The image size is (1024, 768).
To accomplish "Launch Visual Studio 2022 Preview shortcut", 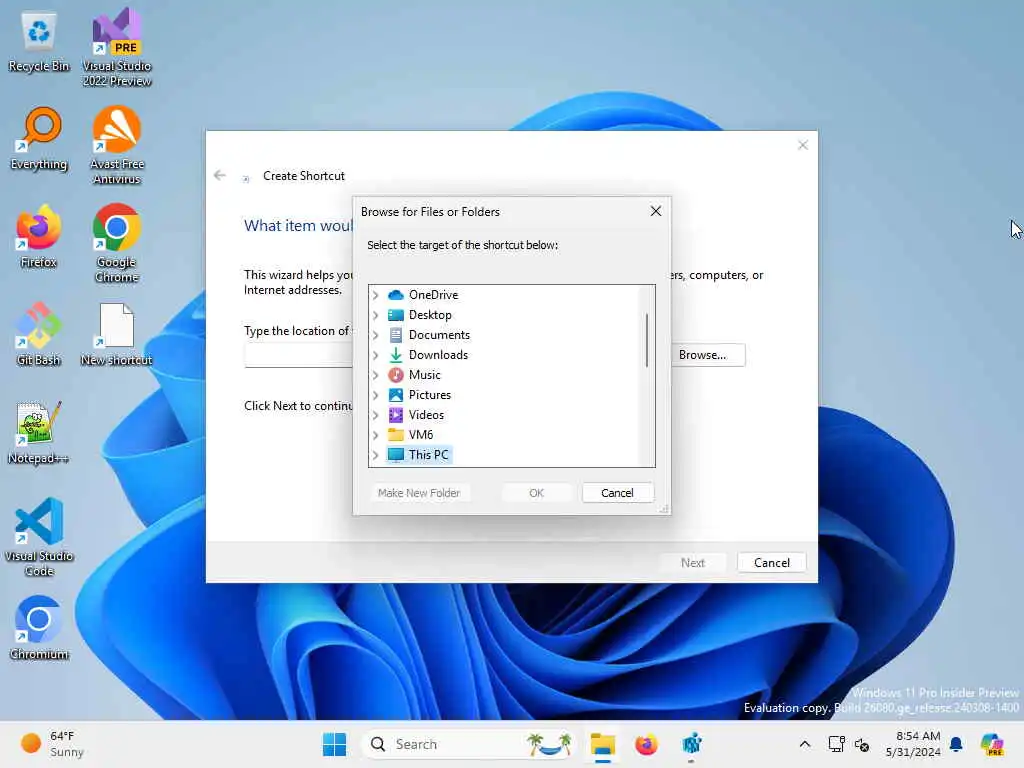I will 117,47.
